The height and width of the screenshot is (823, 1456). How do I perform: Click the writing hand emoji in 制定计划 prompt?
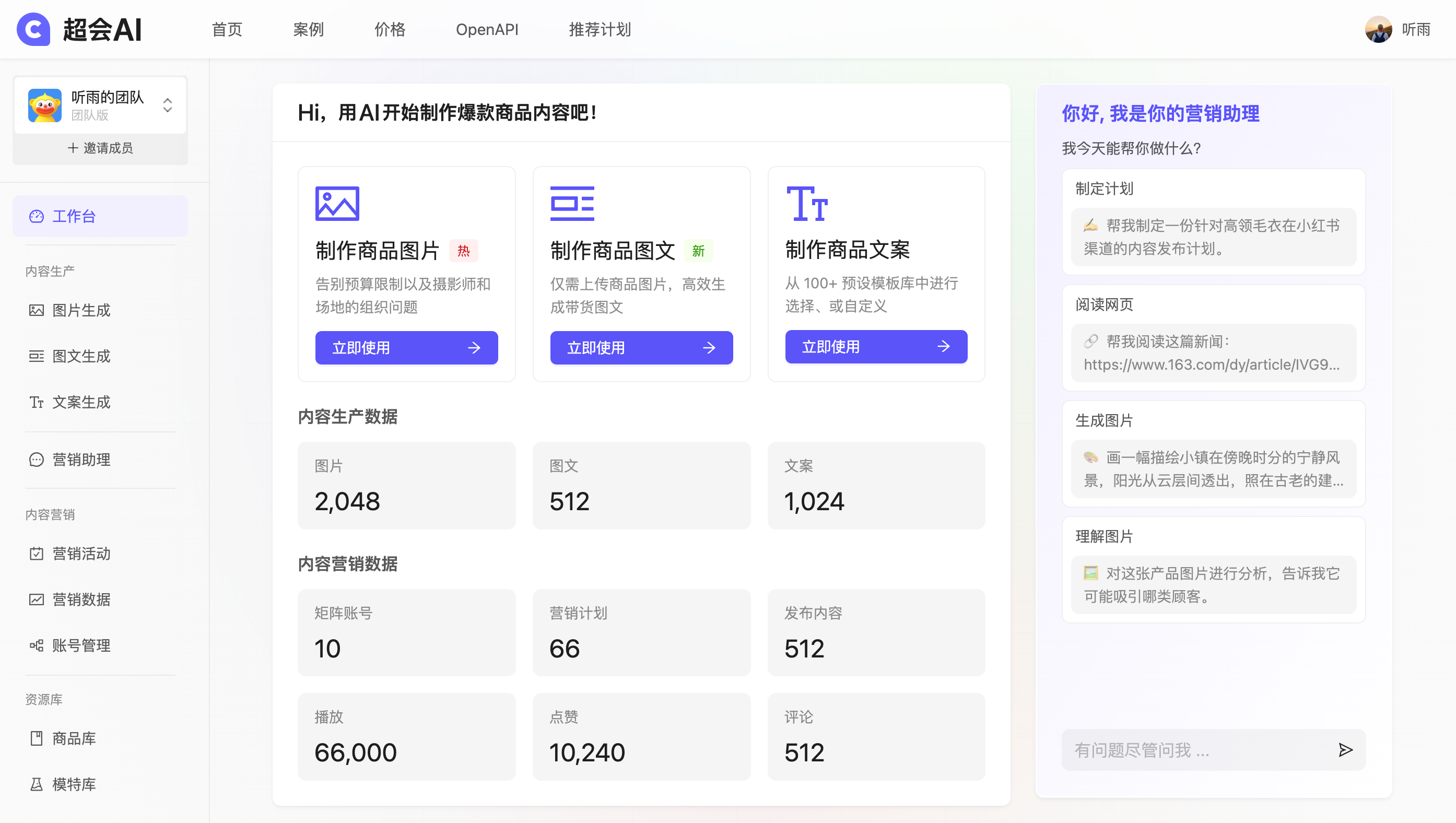pyautogui.click(x=1091, y=226)
